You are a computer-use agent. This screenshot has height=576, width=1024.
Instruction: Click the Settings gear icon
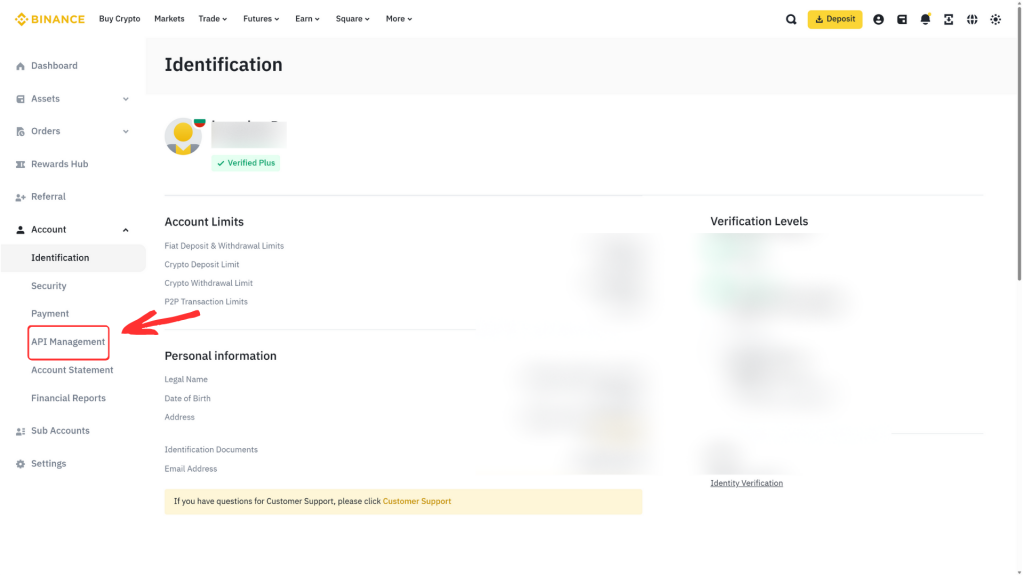[20, 464]
